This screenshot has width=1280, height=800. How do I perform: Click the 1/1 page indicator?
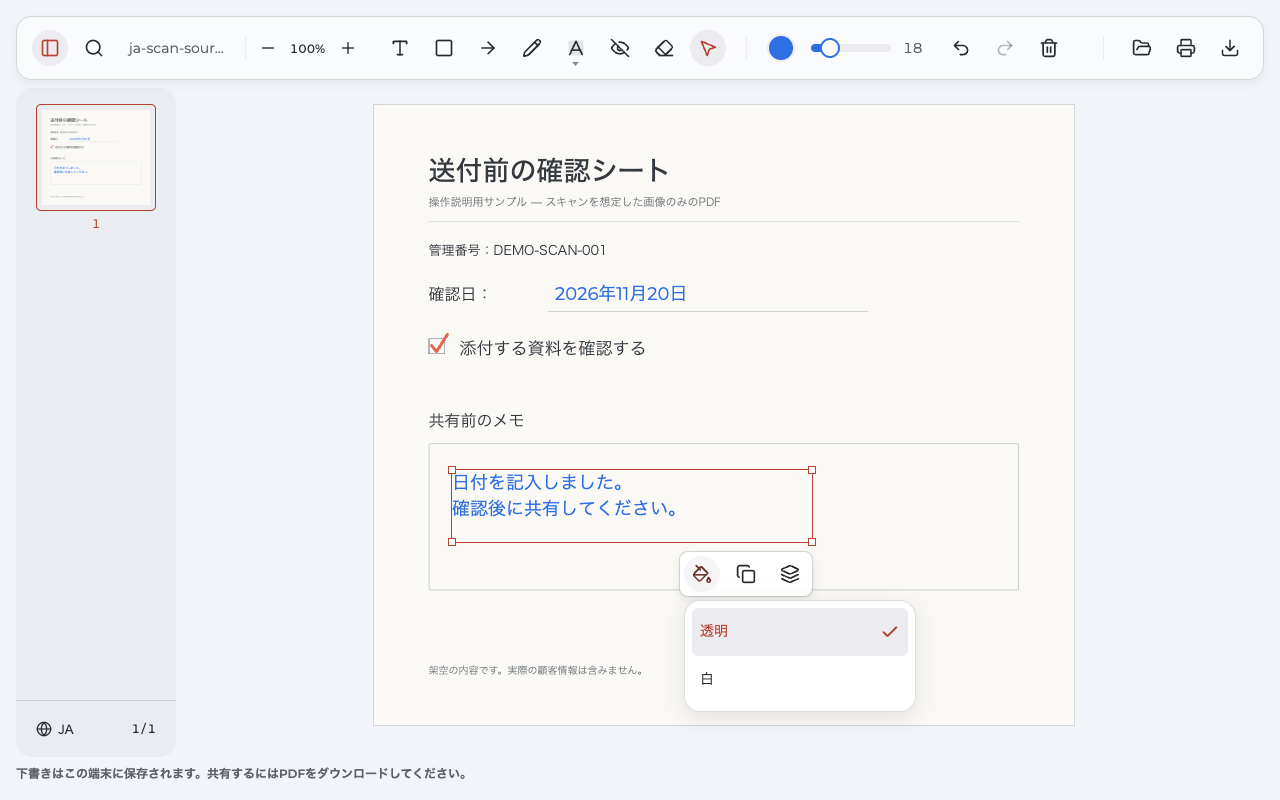[x=144, y=729]
